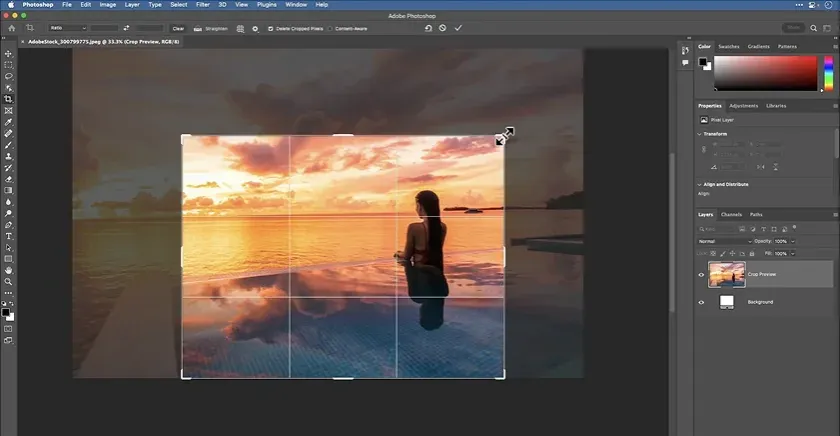
Task: Cancel the crop operation
Action: (x=443, y=28)
